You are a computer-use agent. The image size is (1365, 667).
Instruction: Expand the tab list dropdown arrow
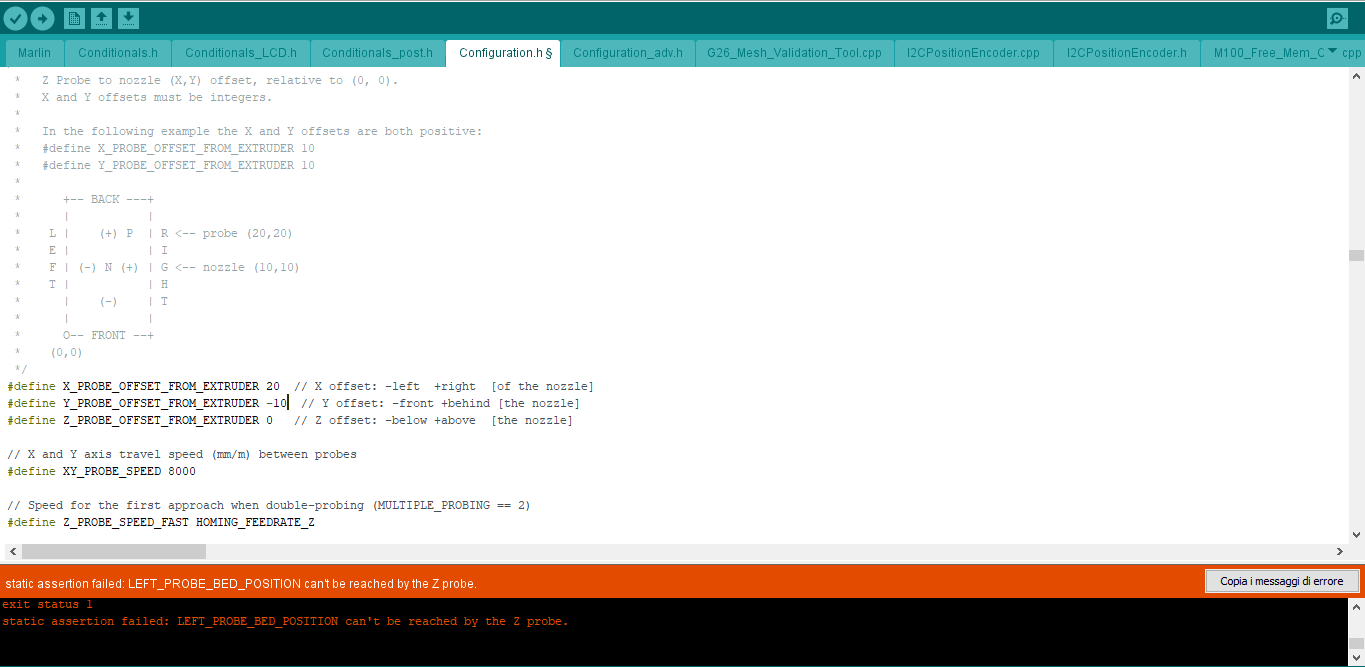(1331, 51)
